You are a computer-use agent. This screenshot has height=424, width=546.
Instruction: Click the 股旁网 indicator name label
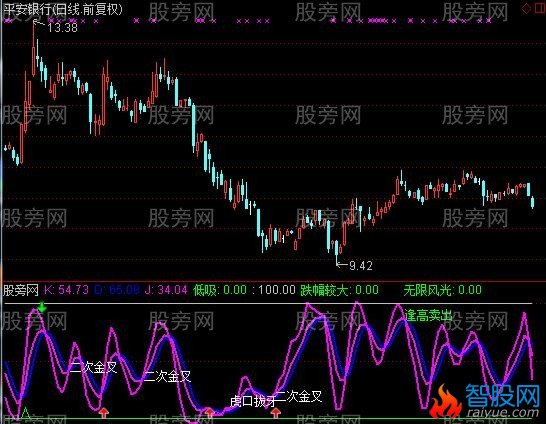point(21,290)
